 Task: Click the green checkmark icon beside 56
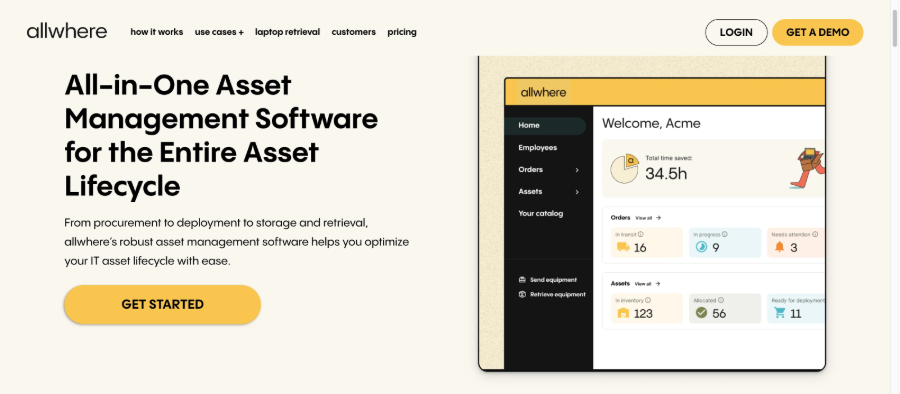click(701, 312)
